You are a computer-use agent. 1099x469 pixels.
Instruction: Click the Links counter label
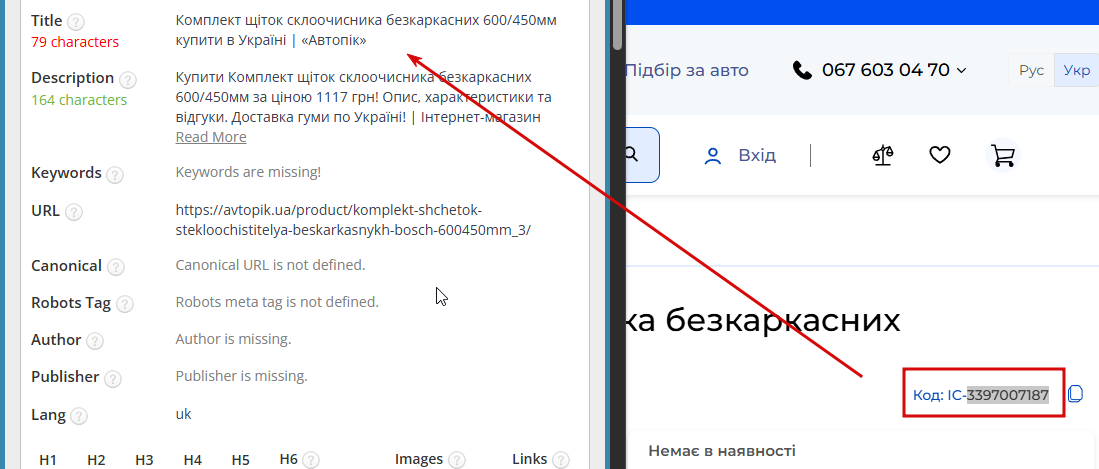click(x=530, y=460)
